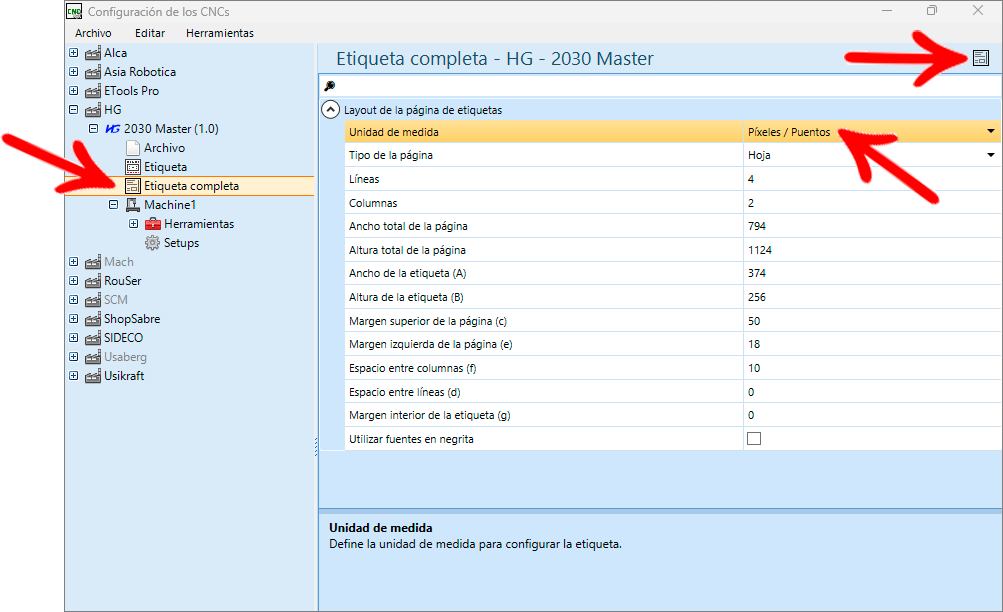Select the HG 2030 Master node
Viewport: 1003px width, 612px height.
pyautogui.click(x=162, y=129)
